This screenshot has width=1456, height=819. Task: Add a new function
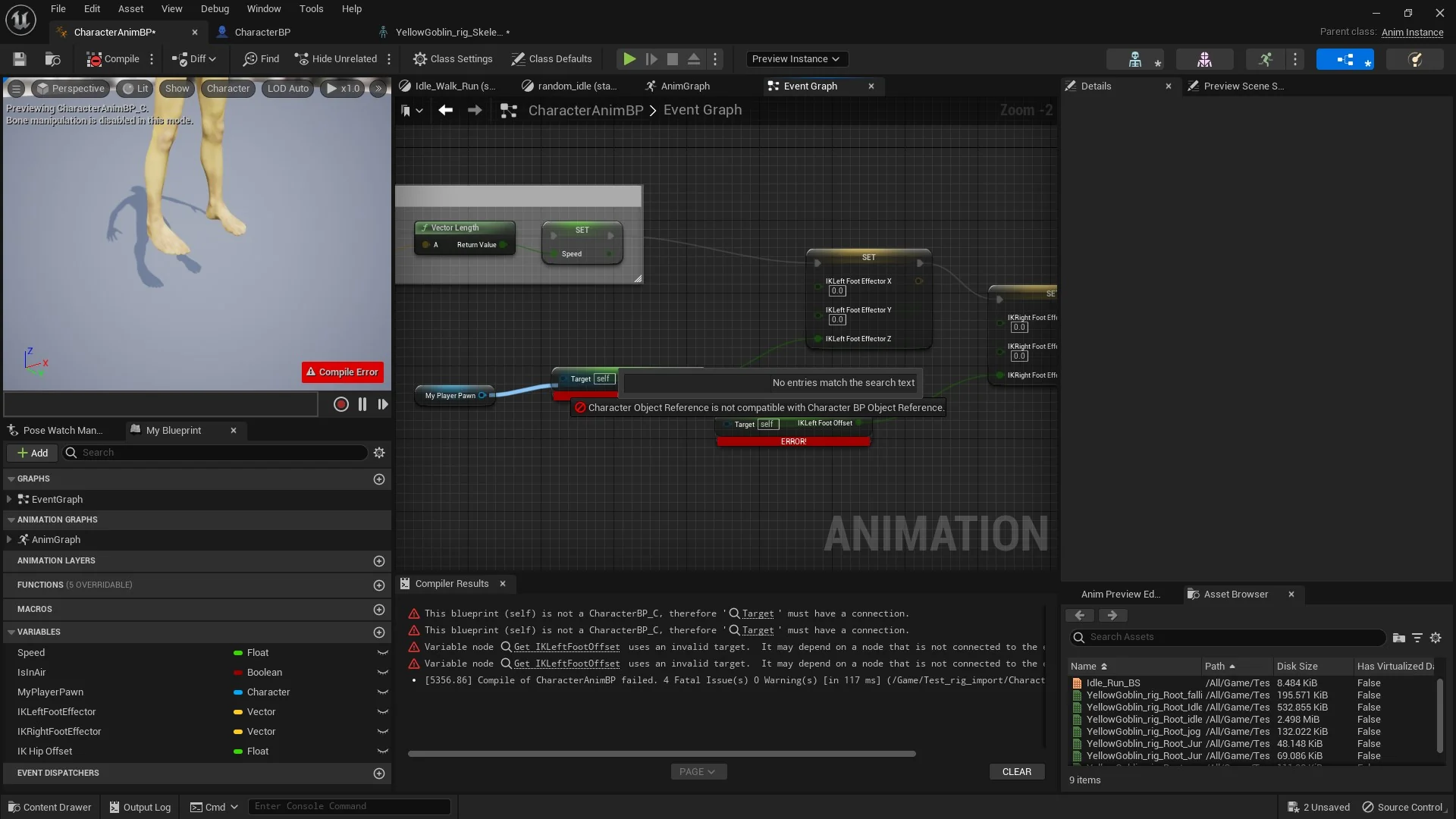[379, 585]
